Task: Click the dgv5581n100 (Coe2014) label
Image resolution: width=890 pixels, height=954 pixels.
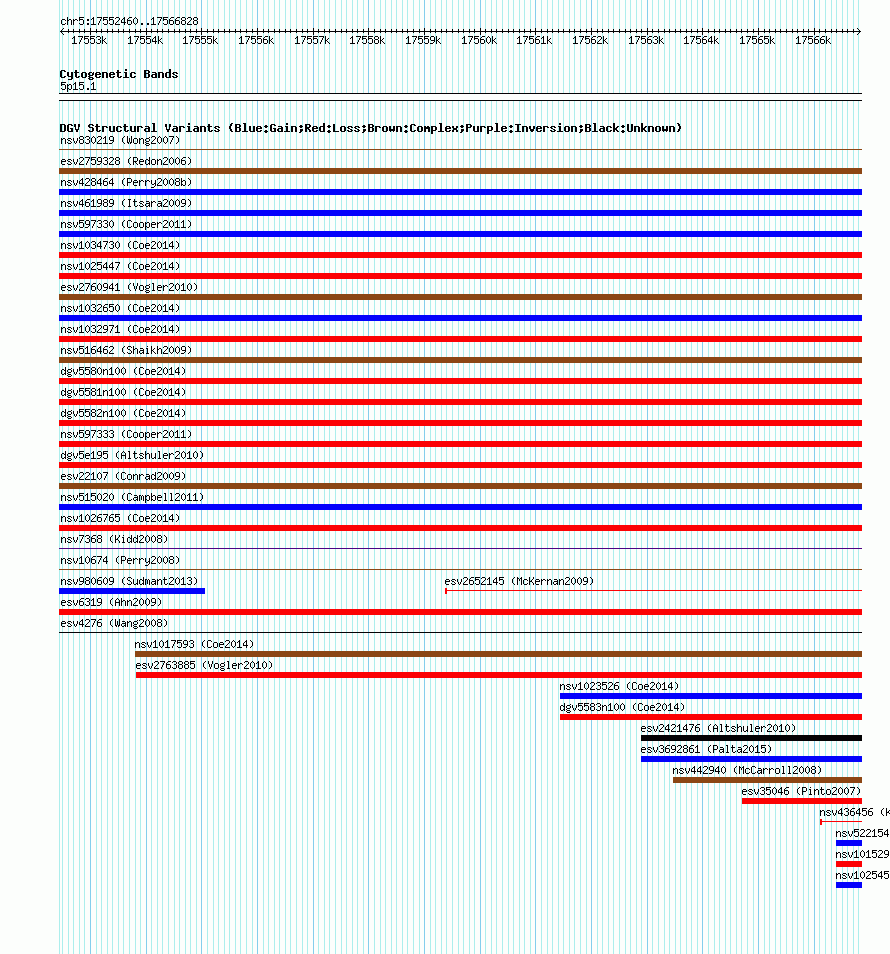Action: point(123,392)
